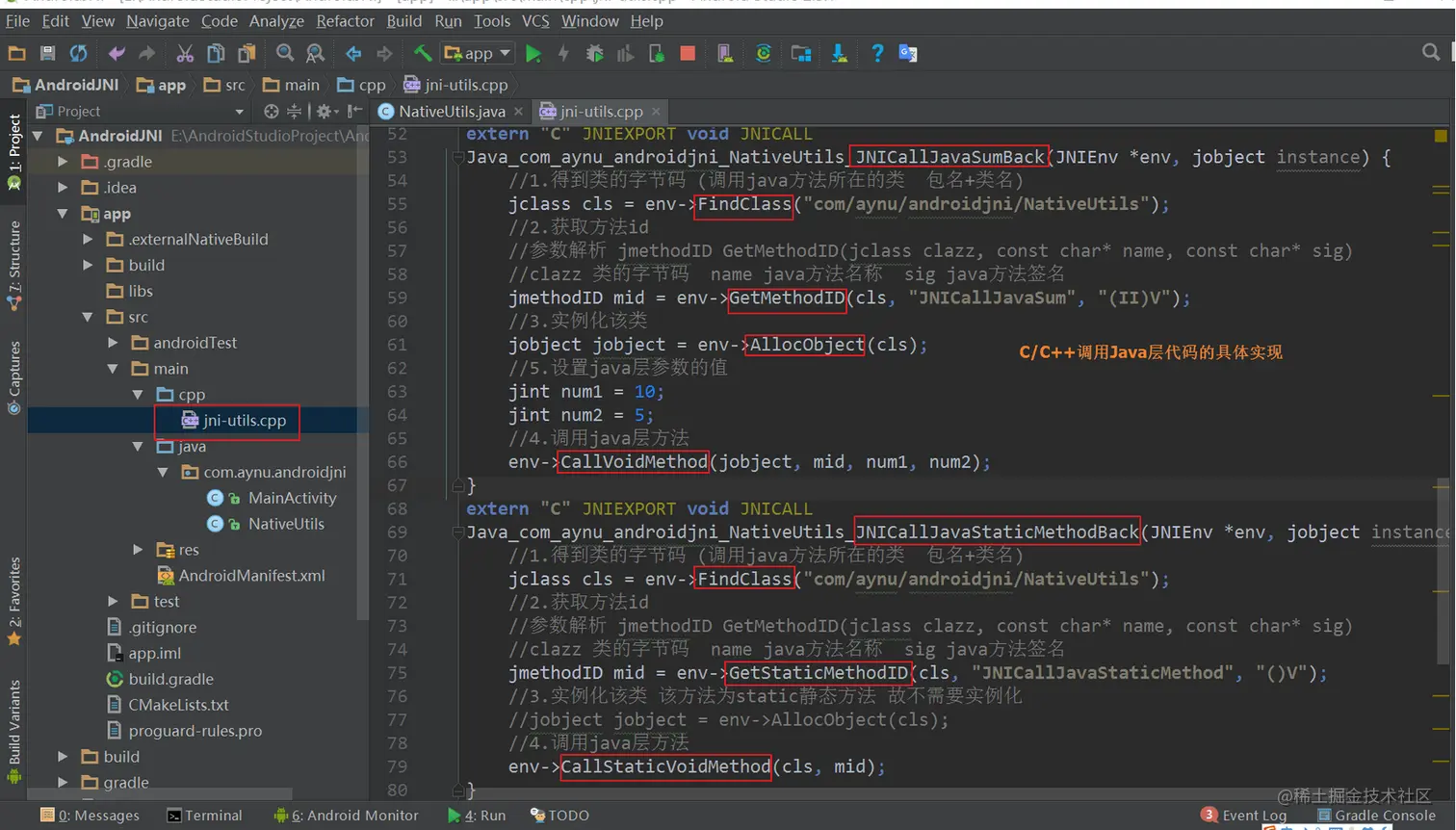Image resolution: width=1456 pixels, height=830 pixels.
Task: Select MainActivity in project tree
Action: pos(292,498)
